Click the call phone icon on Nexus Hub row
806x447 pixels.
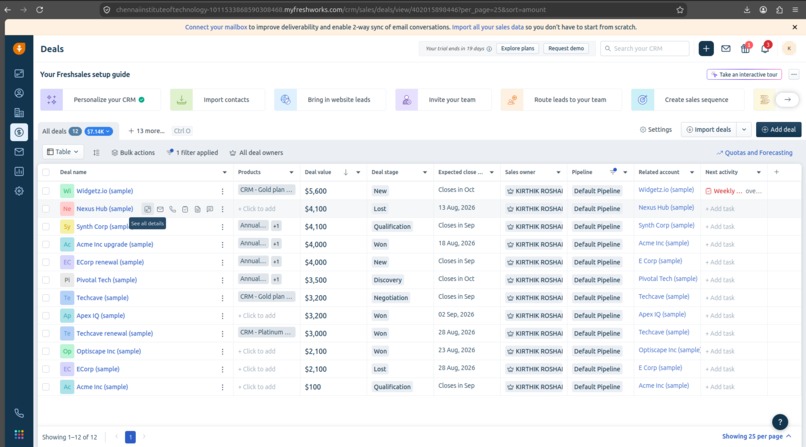(173, 209)
